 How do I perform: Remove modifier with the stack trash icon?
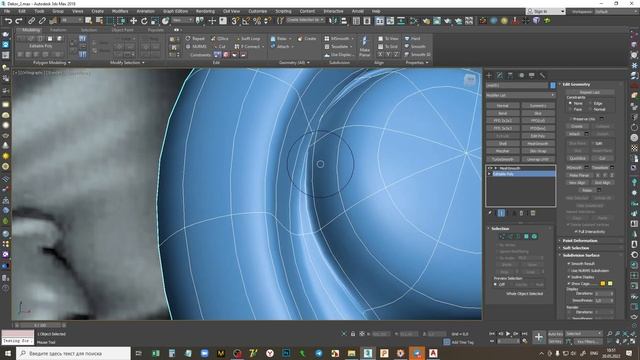[521, 213]
